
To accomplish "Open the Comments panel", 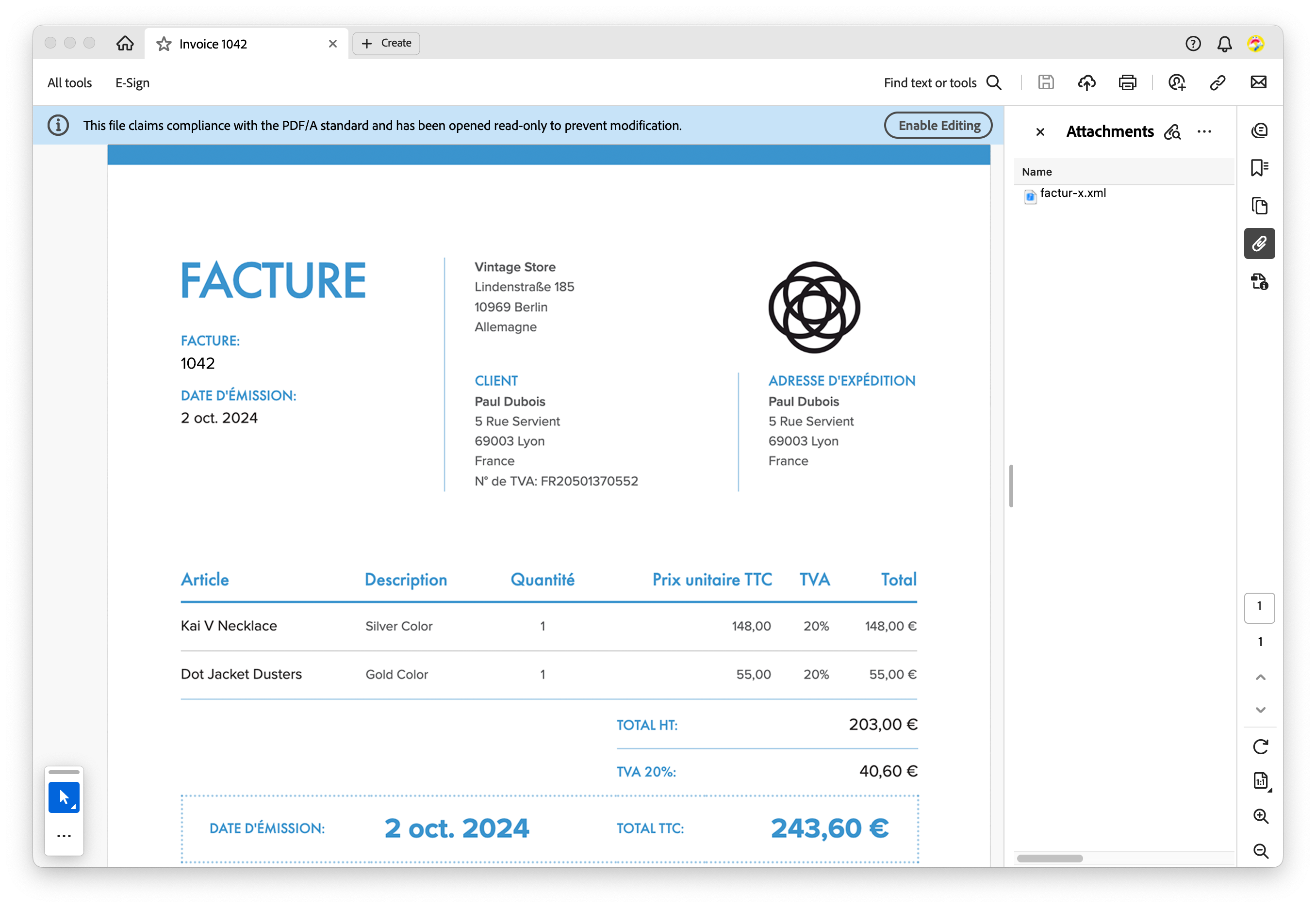I will 1260,130.
